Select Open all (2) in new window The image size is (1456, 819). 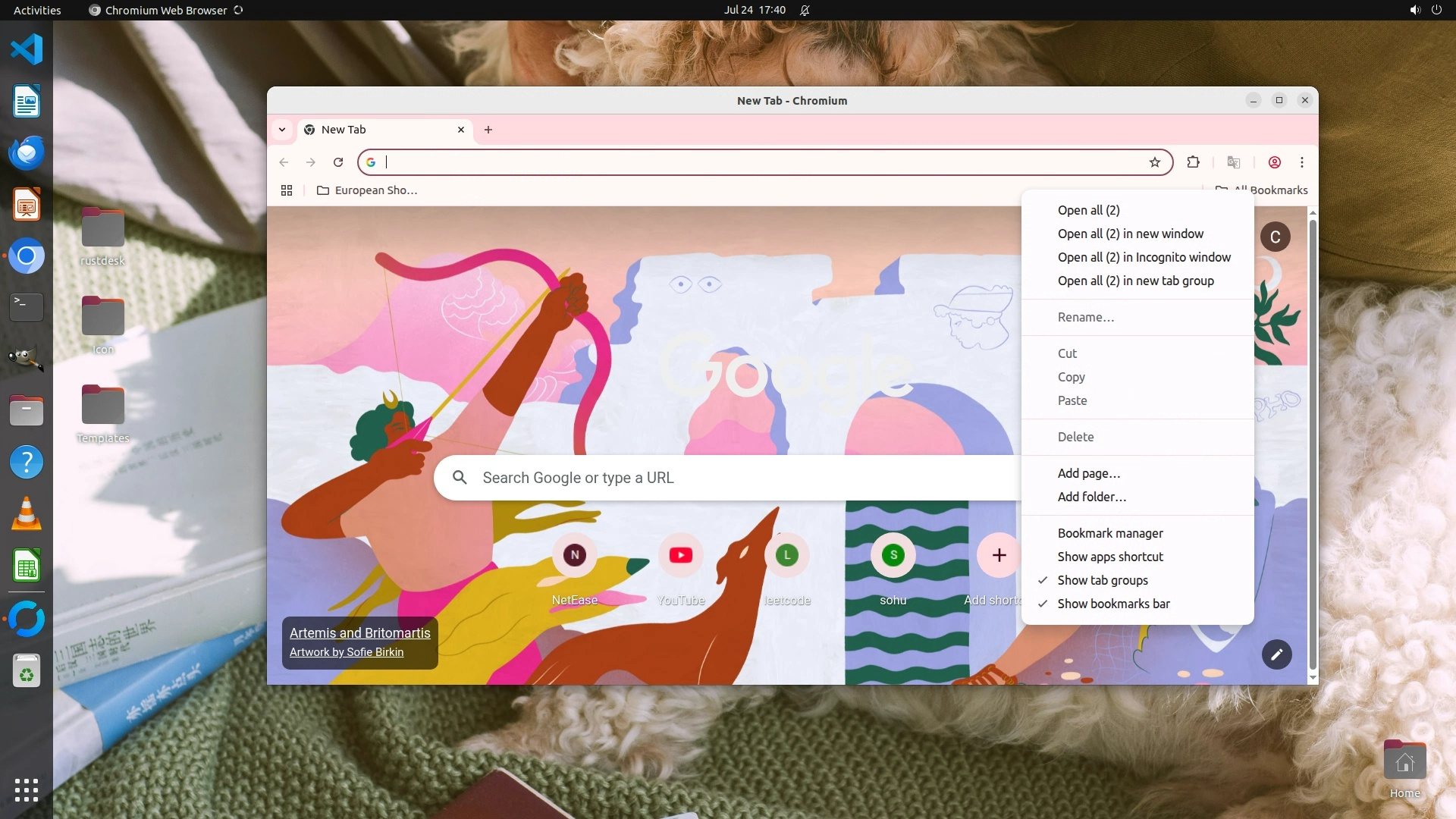[x=1130, y=234]
